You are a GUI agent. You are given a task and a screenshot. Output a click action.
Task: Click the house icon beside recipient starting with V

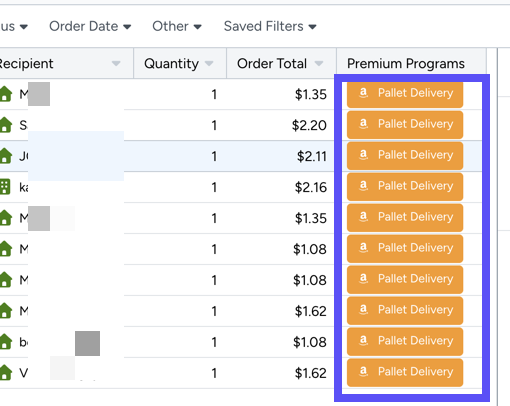[5, 373]
